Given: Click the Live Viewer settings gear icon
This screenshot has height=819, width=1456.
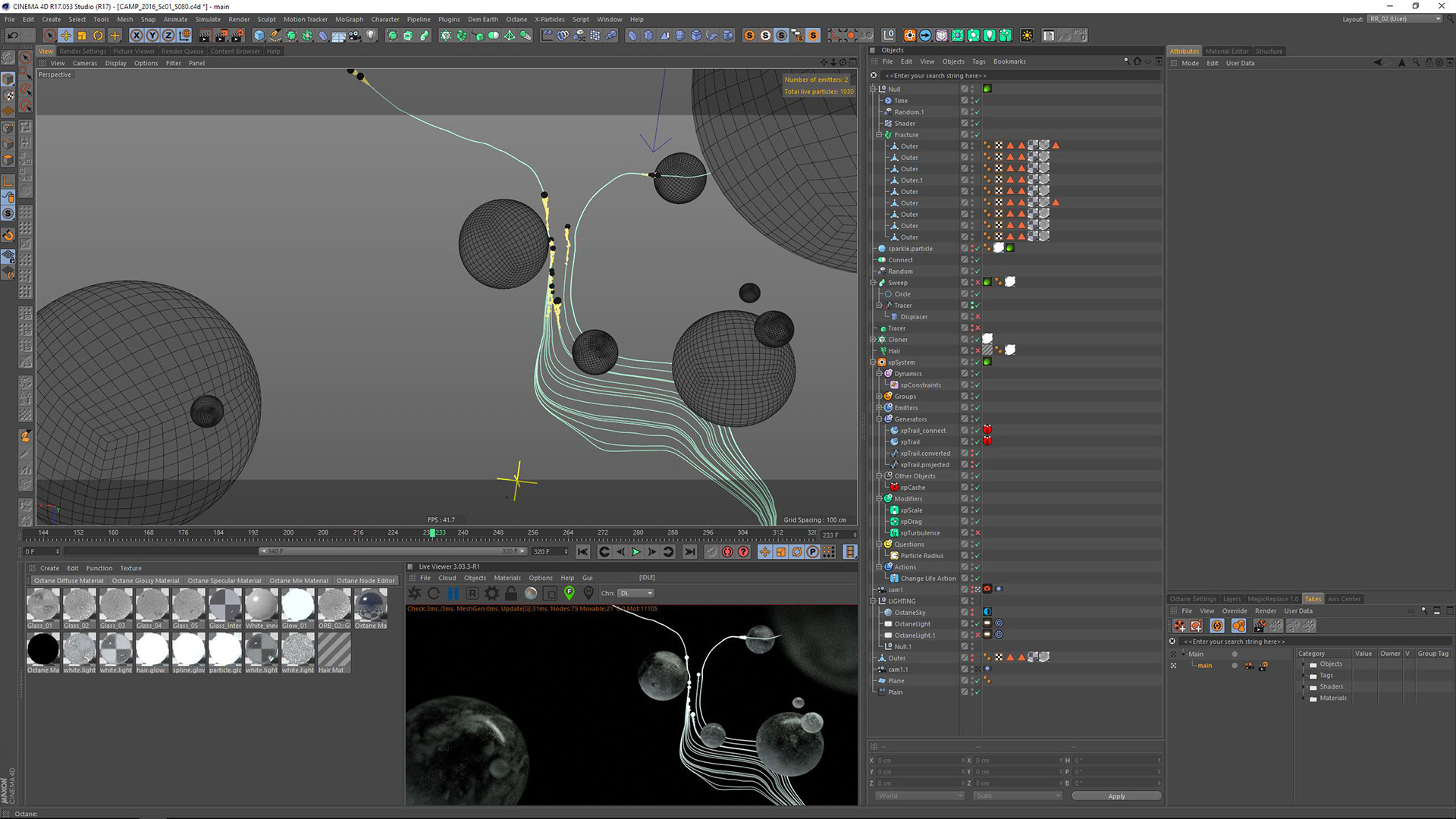Looking at the screenshot, I should click(492, 593).
